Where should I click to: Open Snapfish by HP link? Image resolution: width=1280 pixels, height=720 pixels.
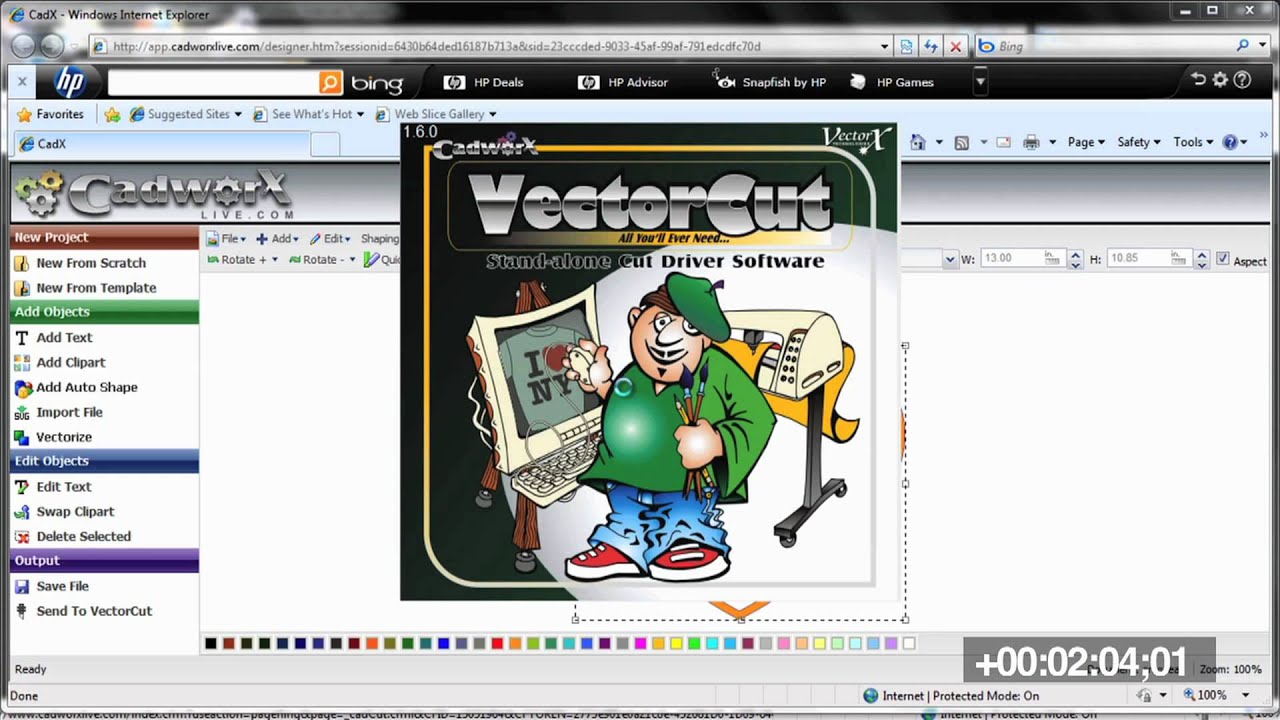[x=771, y=82]
